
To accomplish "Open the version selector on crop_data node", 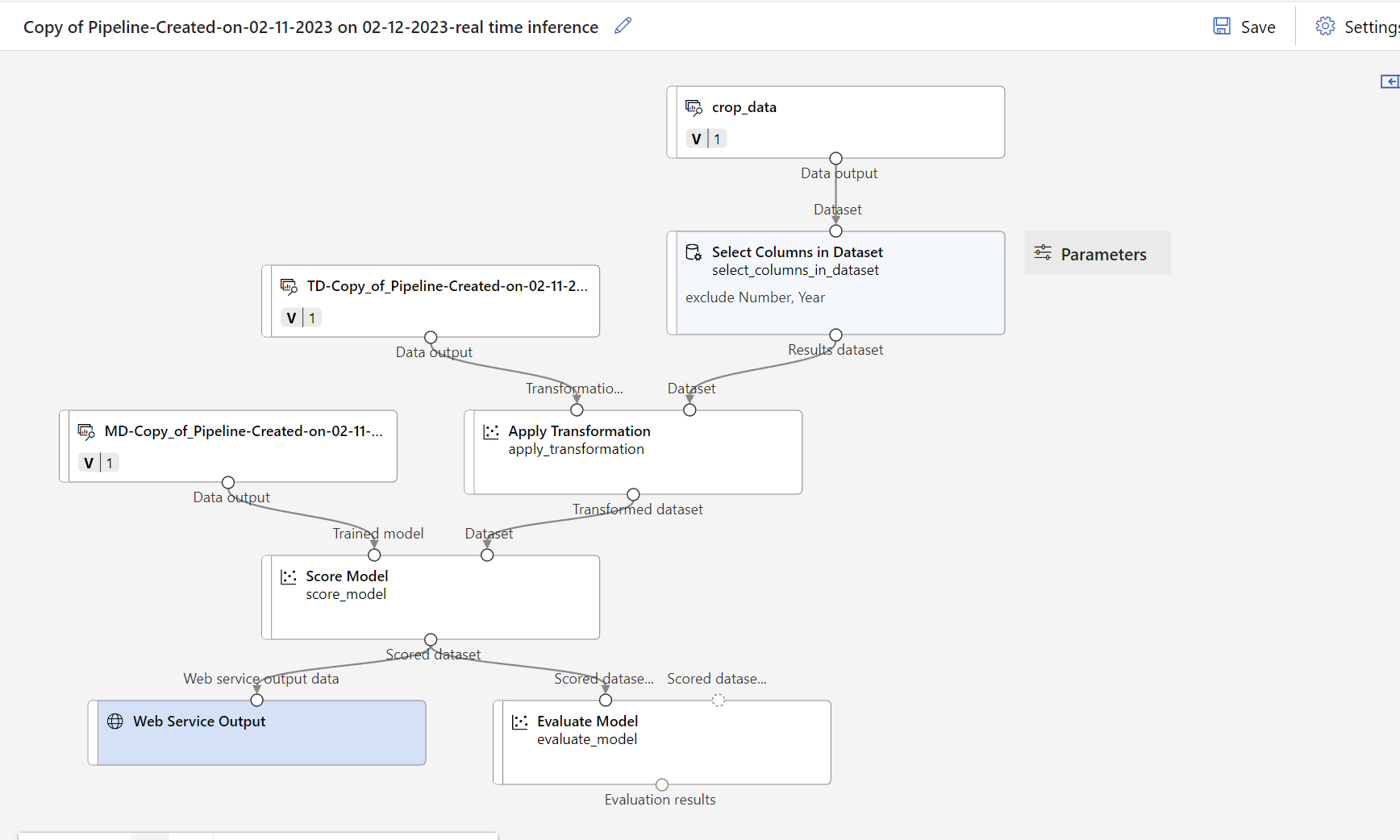I will (x=706, y=138).
